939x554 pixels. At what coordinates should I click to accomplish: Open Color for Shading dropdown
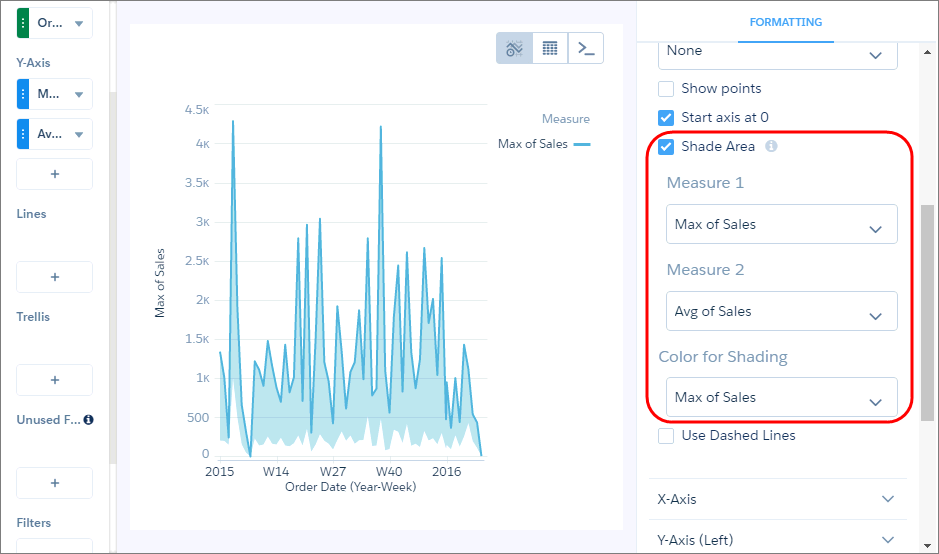pyautogui.click(x=782, y=397)
